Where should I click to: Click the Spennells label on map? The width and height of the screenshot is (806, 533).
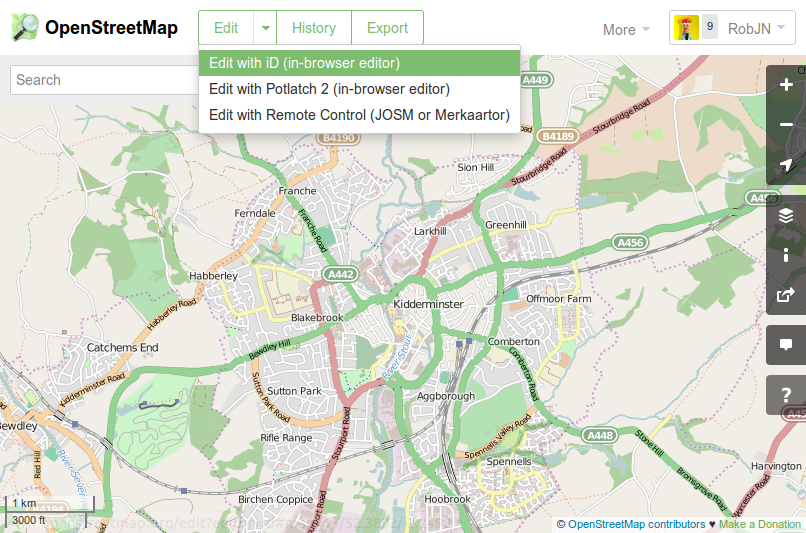509,462
